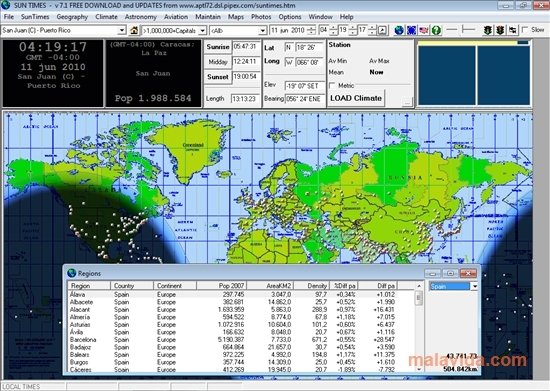Click the red traffic light icon
The image size is (550, 391).
[500, 31]
